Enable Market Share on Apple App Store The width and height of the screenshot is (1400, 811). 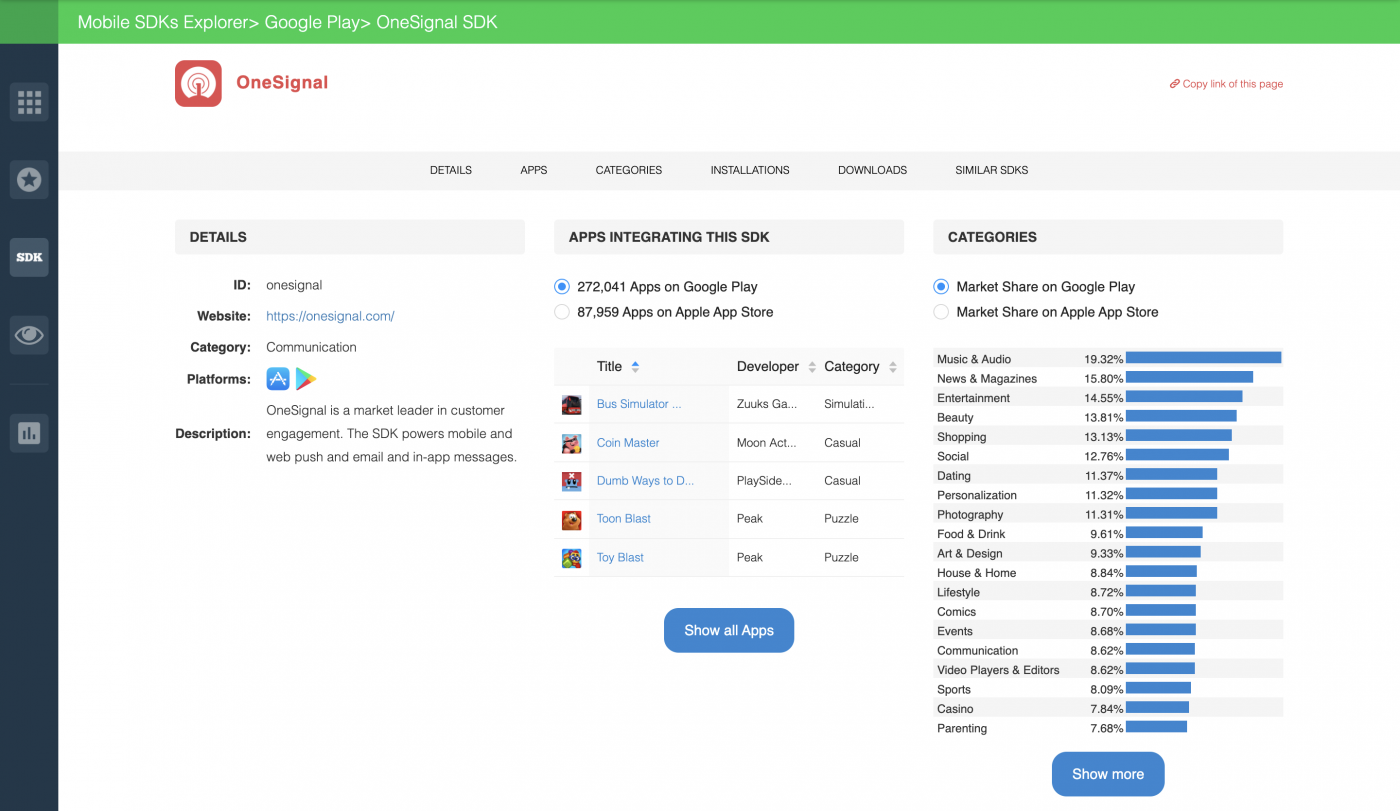[x=941, y=311]
